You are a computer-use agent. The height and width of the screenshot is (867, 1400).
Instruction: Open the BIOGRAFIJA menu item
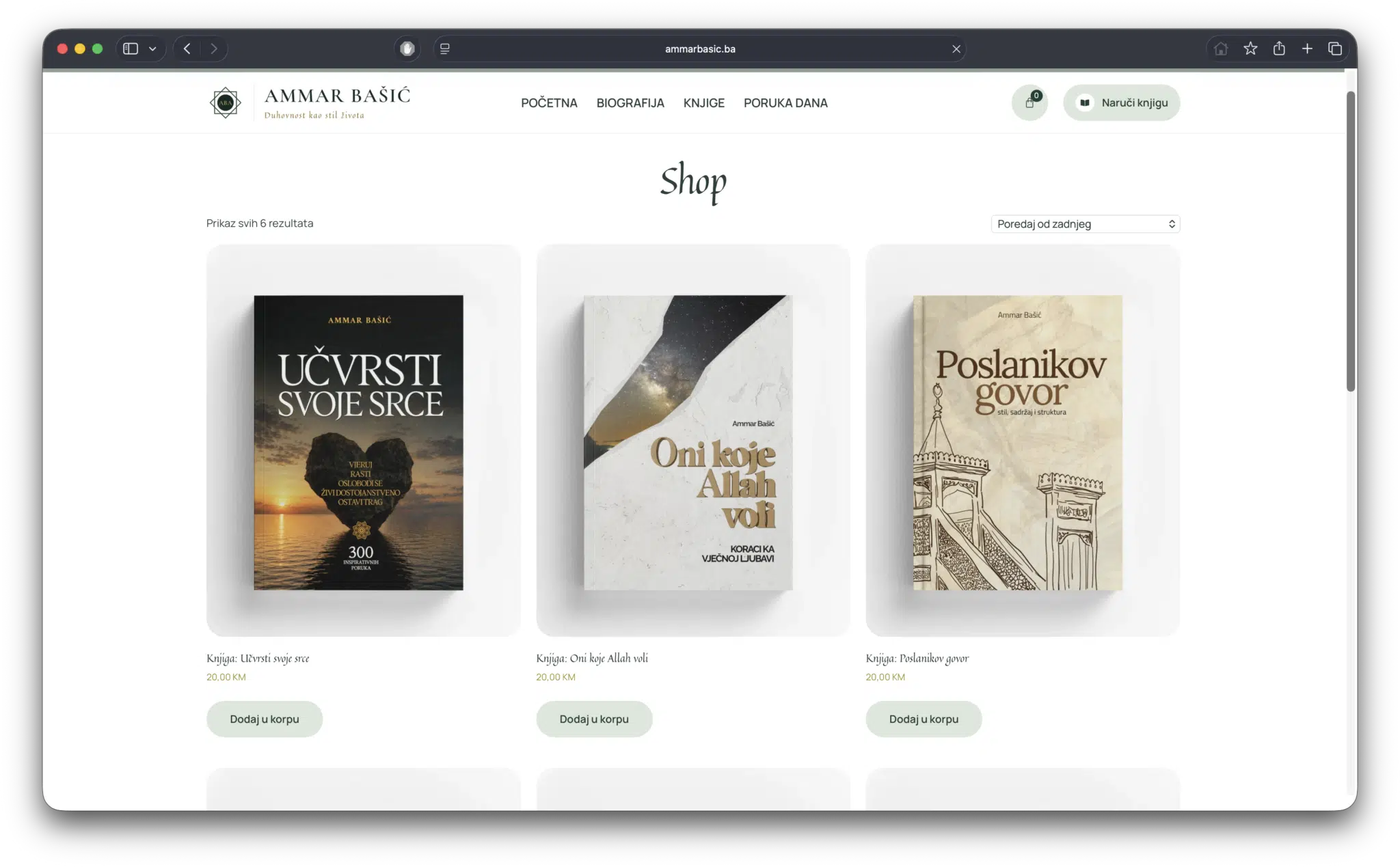pyautogui.click(x=630, y=103)
